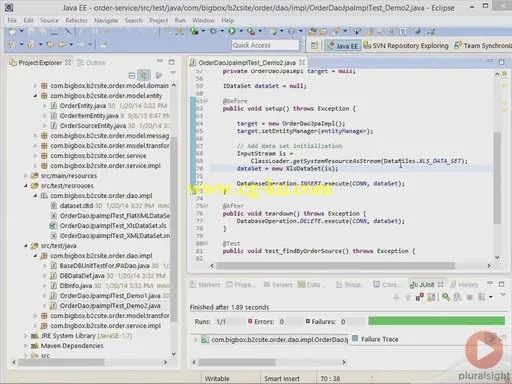The image size is (512, 384).
Task: Click Failure Trace header icon
Action: coord(355,339)
